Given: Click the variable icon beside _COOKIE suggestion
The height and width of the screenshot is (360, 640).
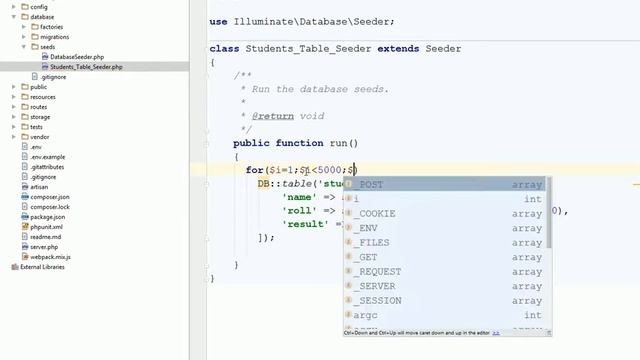Looking at the screenshot, I should [x=349, y=213].
